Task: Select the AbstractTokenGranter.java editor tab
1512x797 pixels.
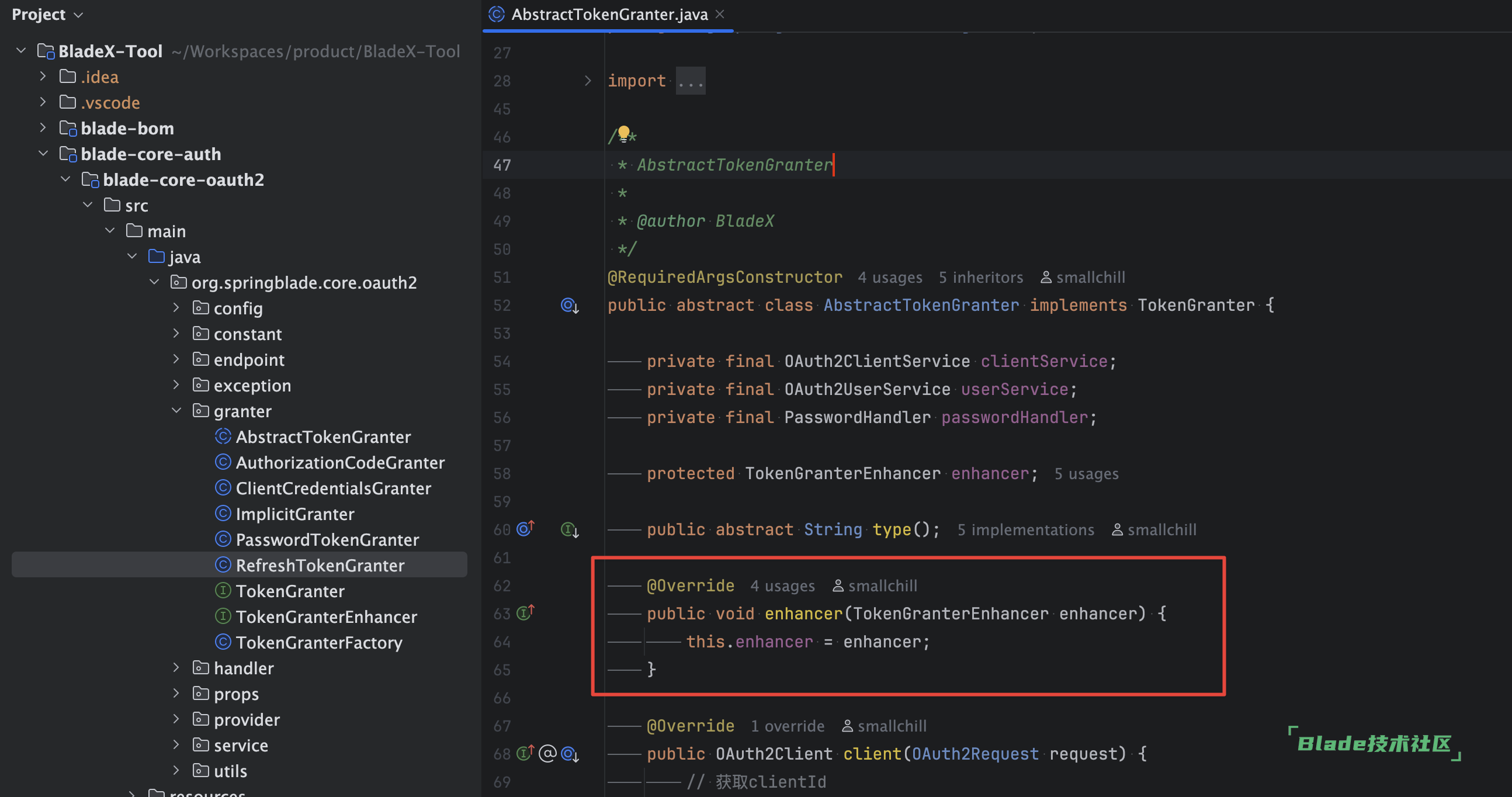Action: (x=608, y=15)
